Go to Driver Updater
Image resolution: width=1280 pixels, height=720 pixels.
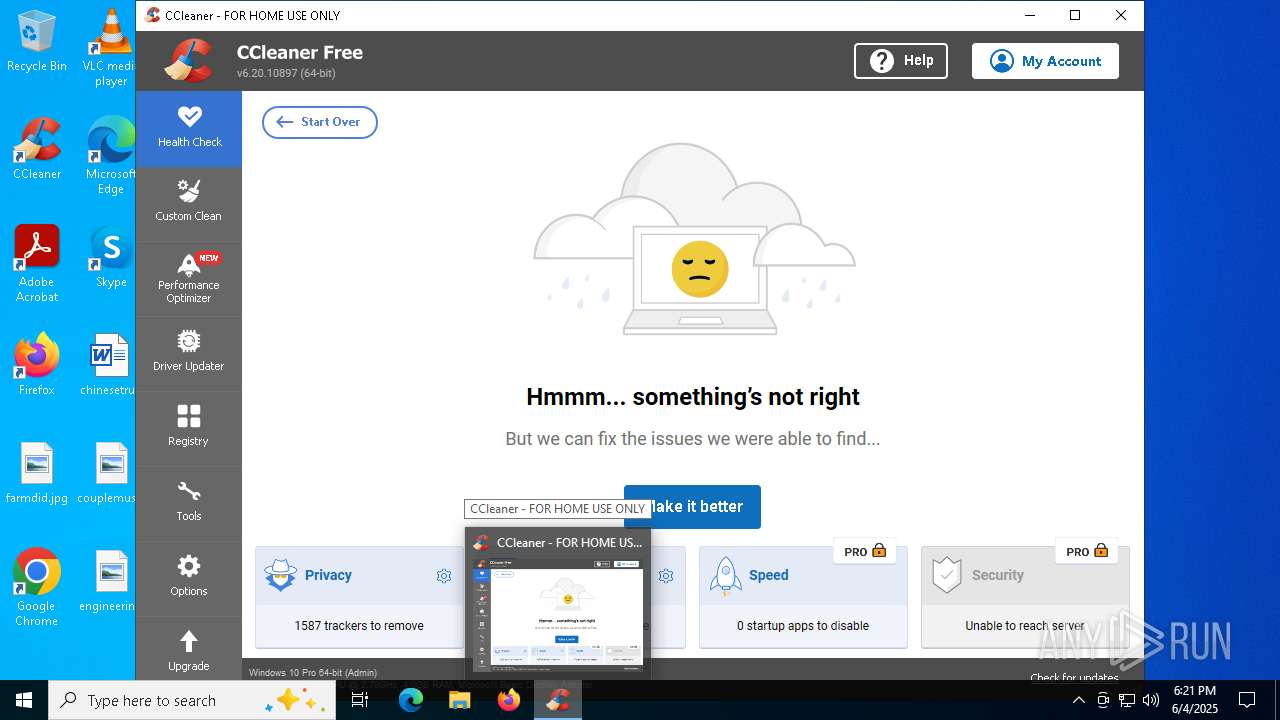(x=189, y=353)
